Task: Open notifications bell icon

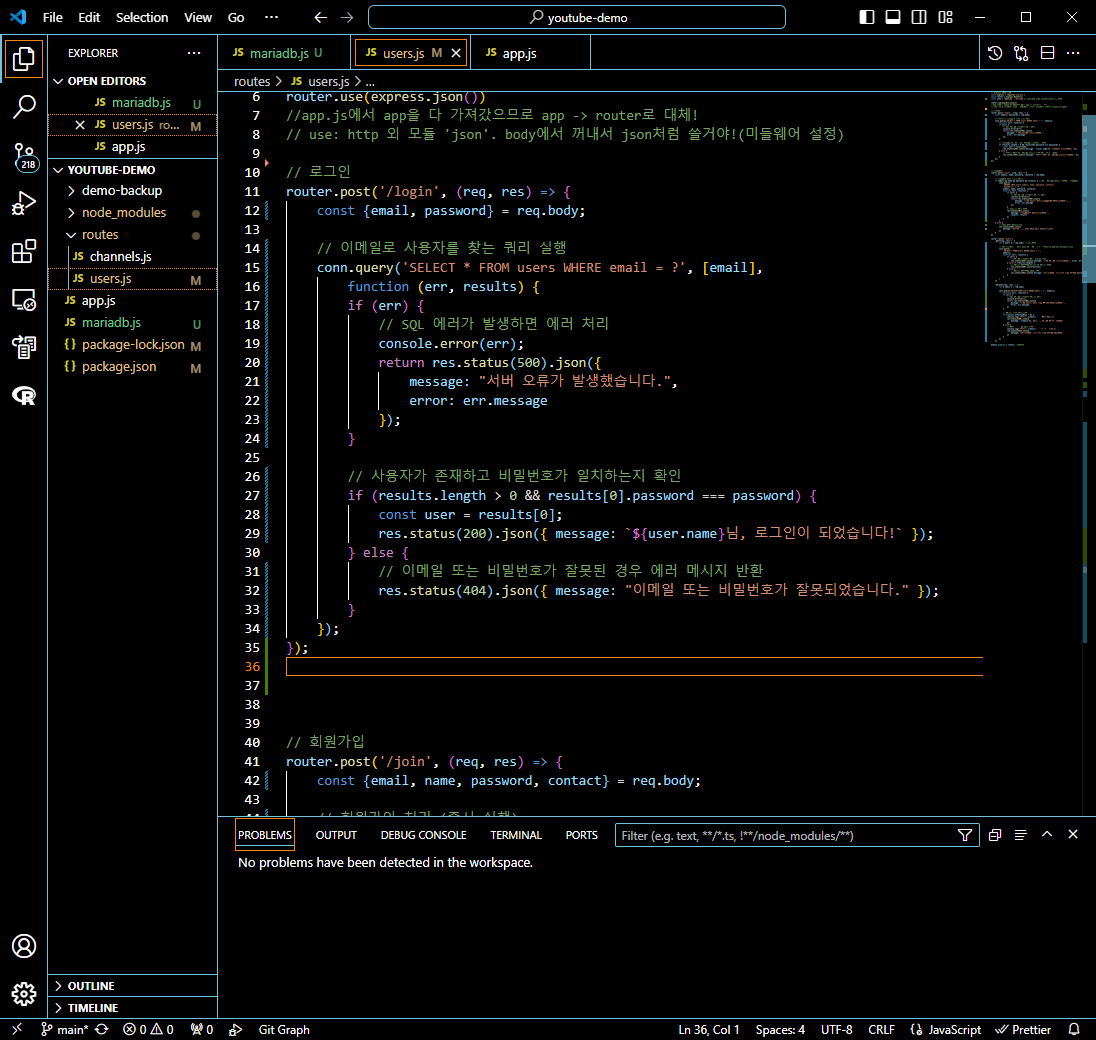Action: tap(1074, 1030)
